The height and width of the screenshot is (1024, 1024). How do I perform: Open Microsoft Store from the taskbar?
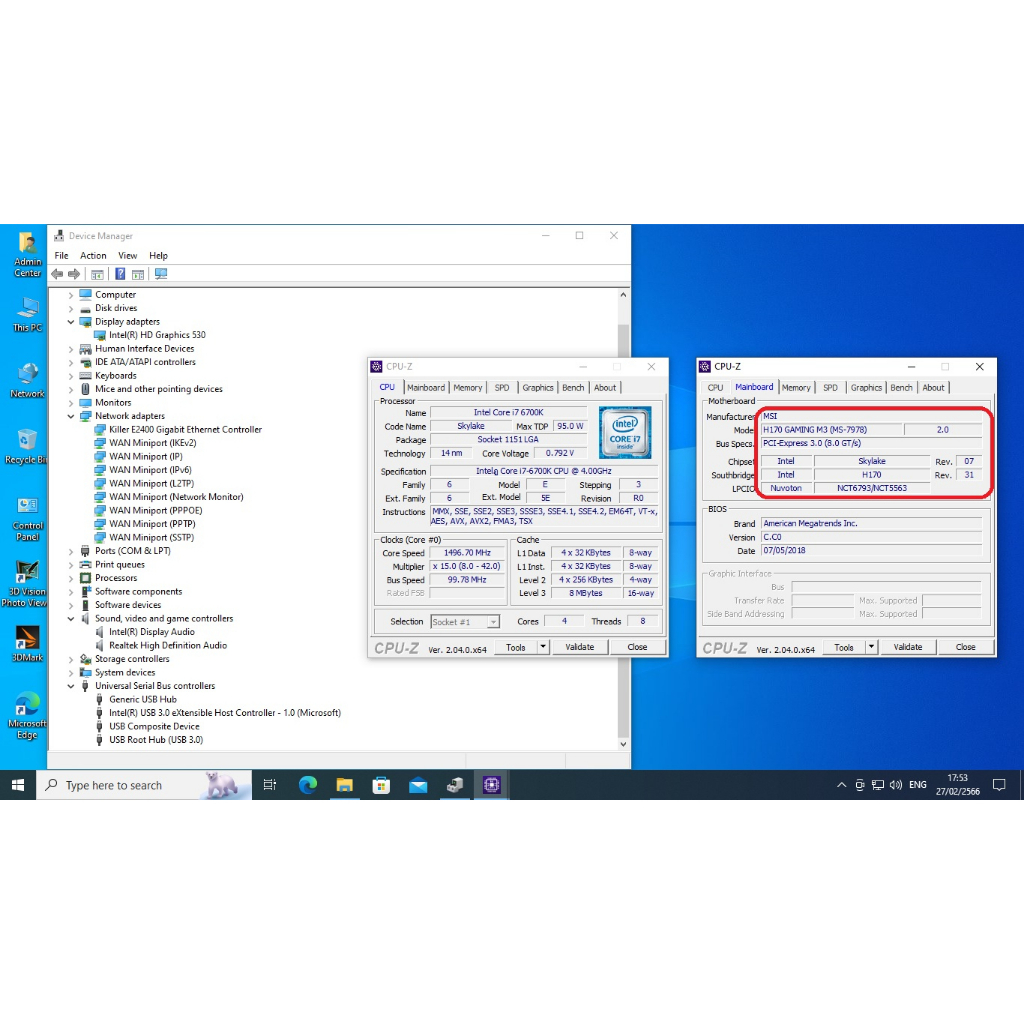(381, 785)
